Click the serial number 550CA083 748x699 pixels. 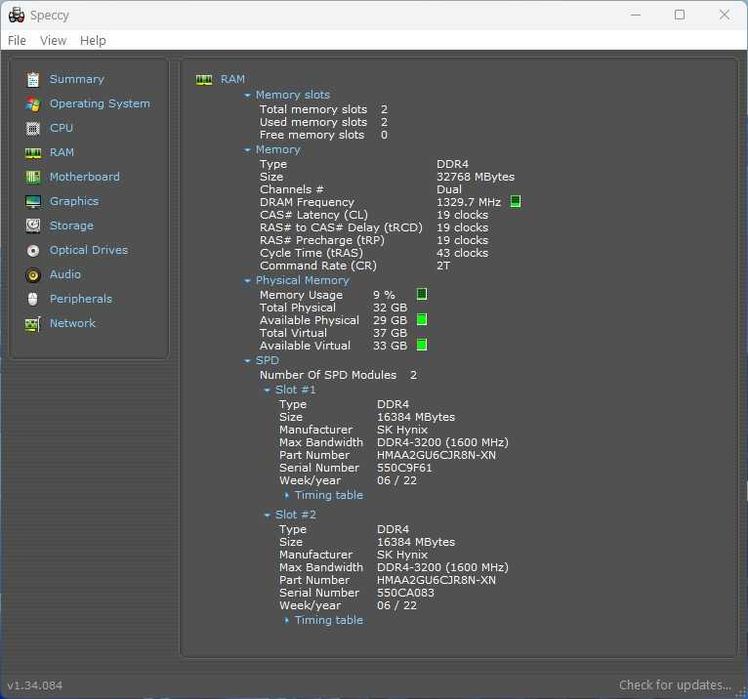click(405, 593)
